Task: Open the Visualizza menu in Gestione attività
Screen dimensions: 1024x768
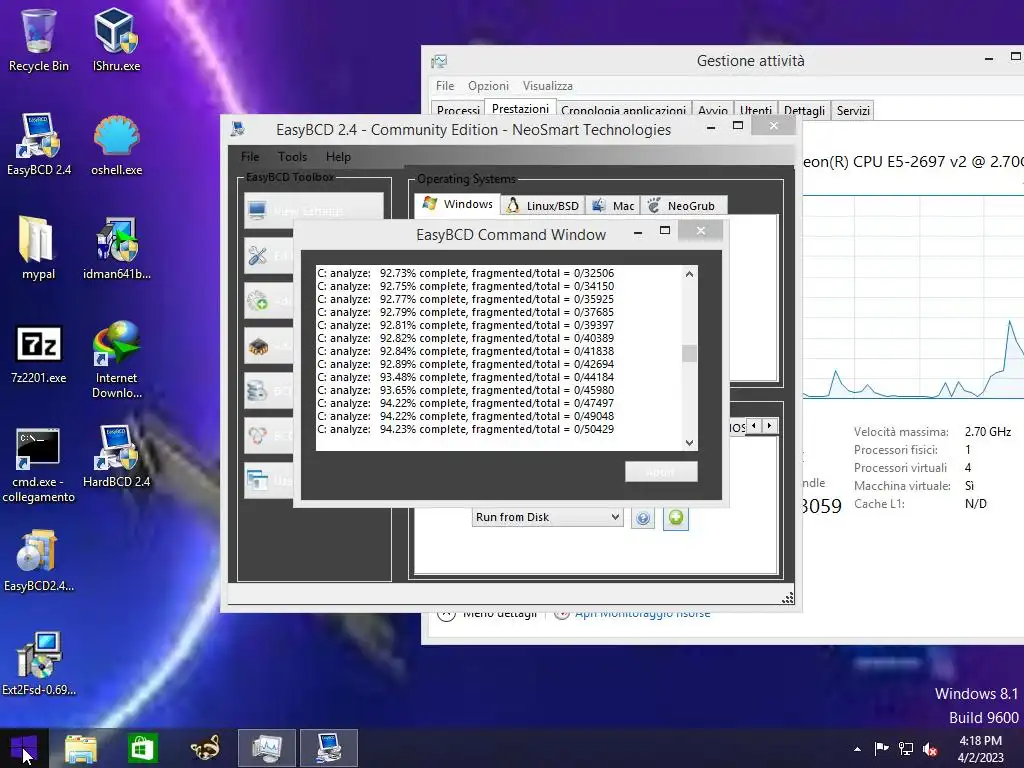Action: pos(547,86)
